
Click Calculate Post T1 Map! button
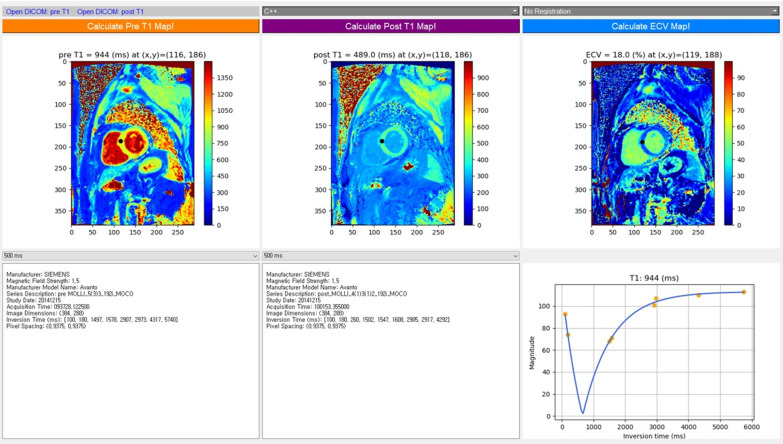(391, 26)
